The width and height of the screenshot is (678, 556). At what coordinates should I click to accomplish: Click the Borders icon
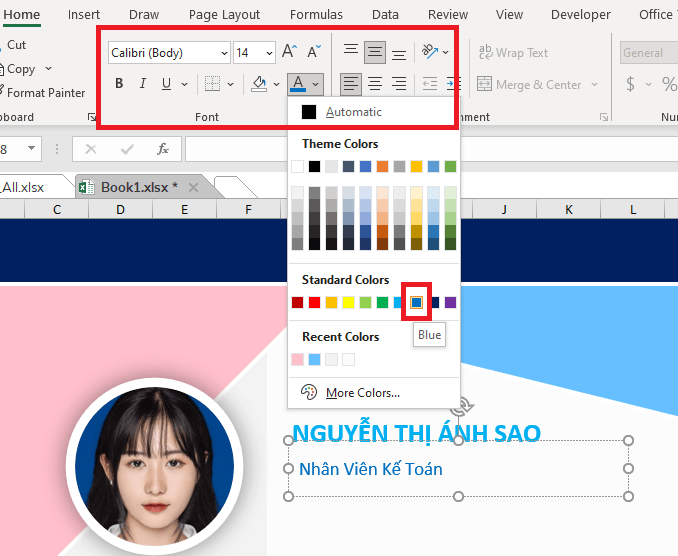click(211, 84)
